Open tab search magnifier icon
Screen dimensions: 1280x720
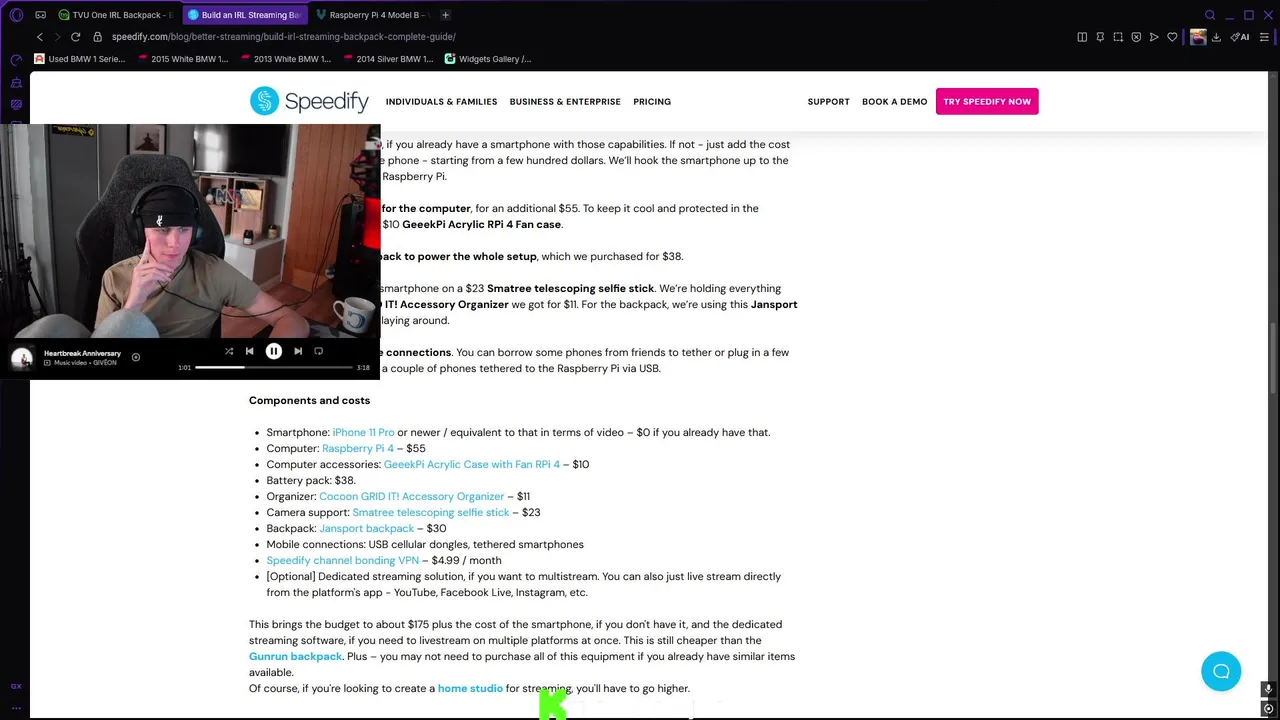click(x=1210, y=15)
